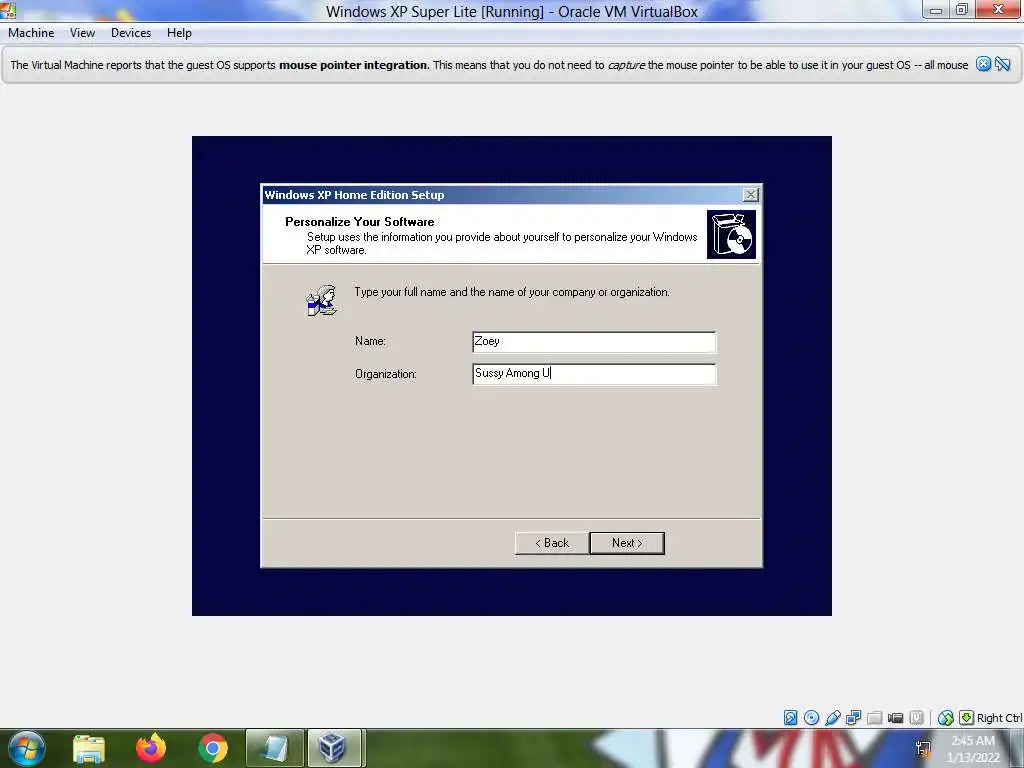This screenshot has width=1024, height=768.
Task: Launch Google Chrome from the taskbar
Action: coord(213,748)
